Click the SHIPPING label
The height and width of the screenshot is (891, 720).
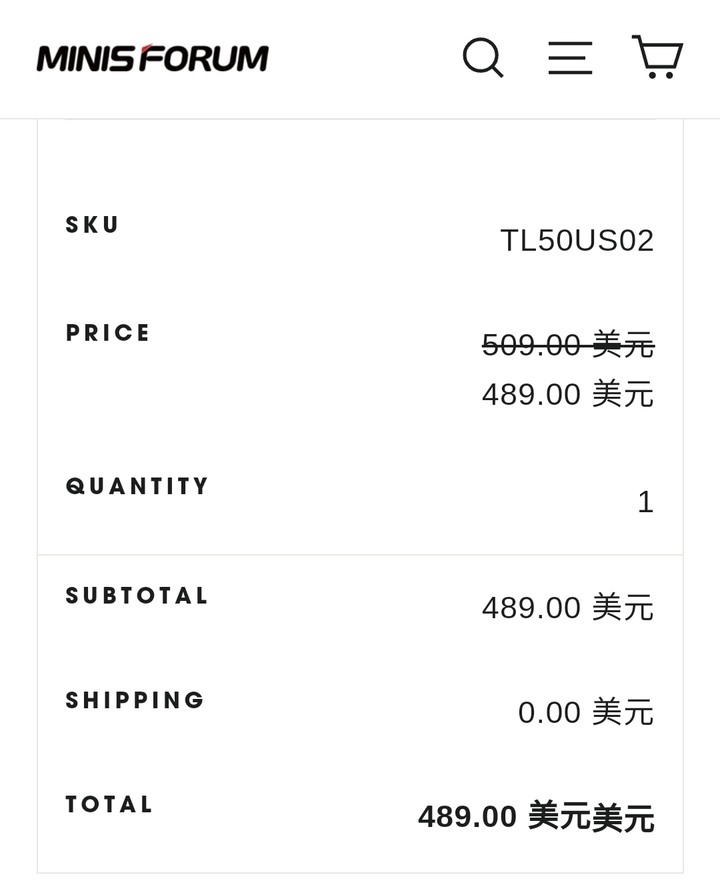[x=135, y=700]
